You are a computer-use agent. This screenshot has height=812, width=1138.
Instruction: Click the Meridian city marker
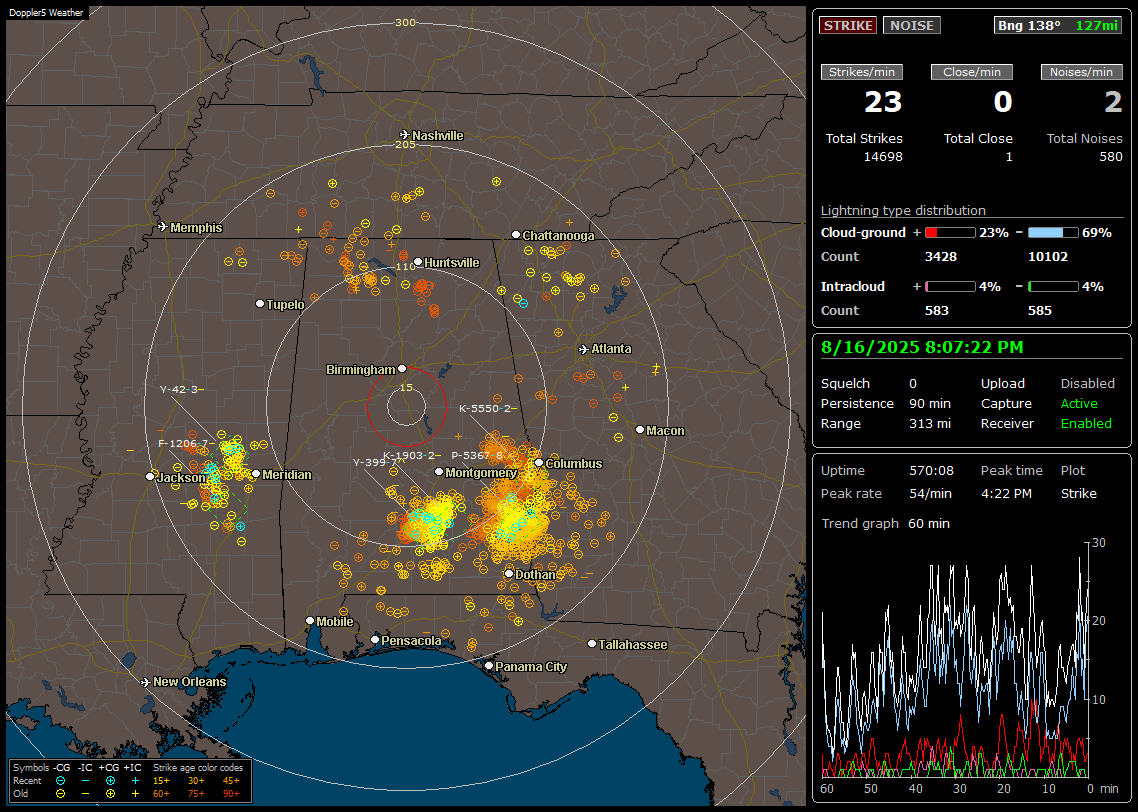255,474
